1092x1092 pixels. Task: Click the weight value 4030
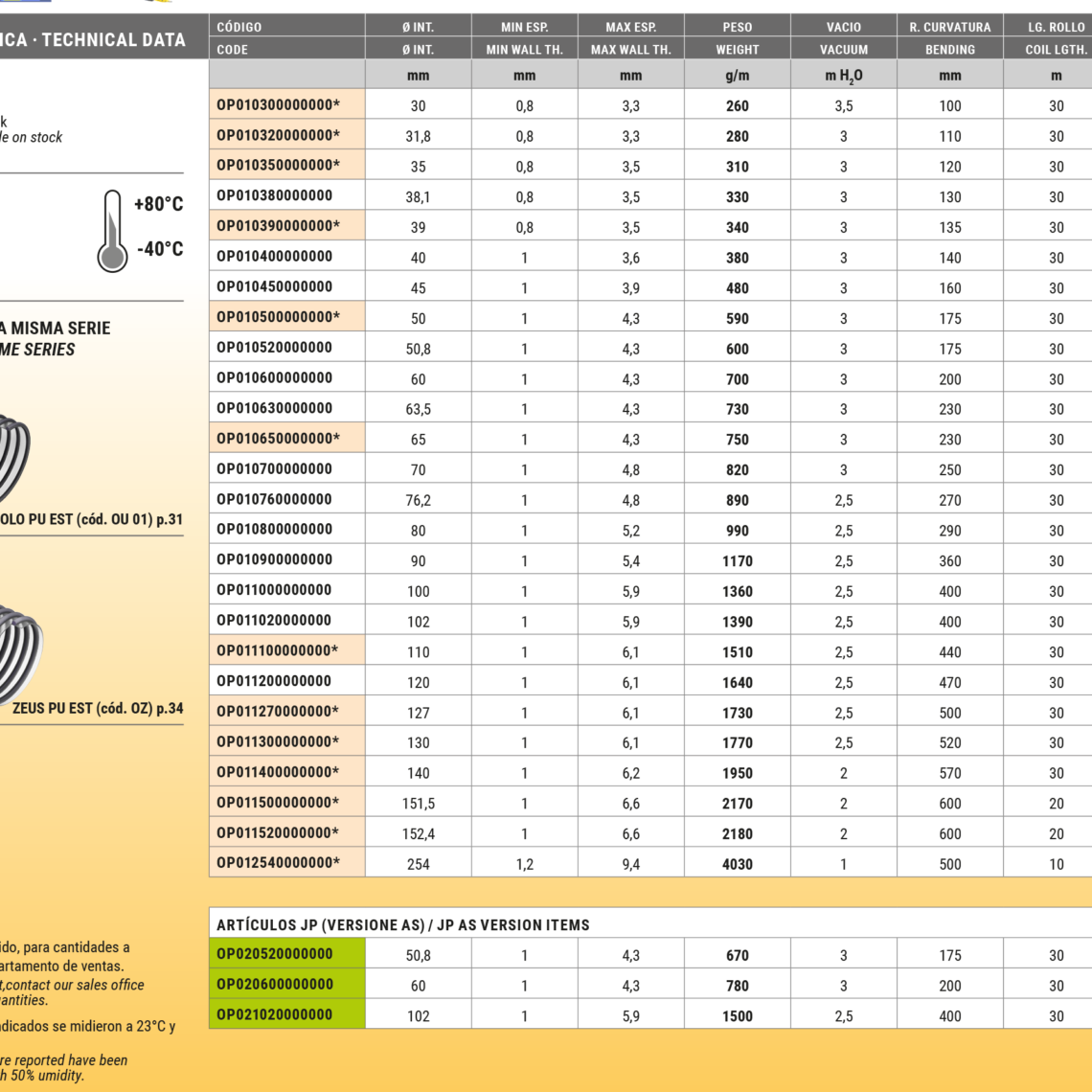pyautogui.click(x=737, y=864)
